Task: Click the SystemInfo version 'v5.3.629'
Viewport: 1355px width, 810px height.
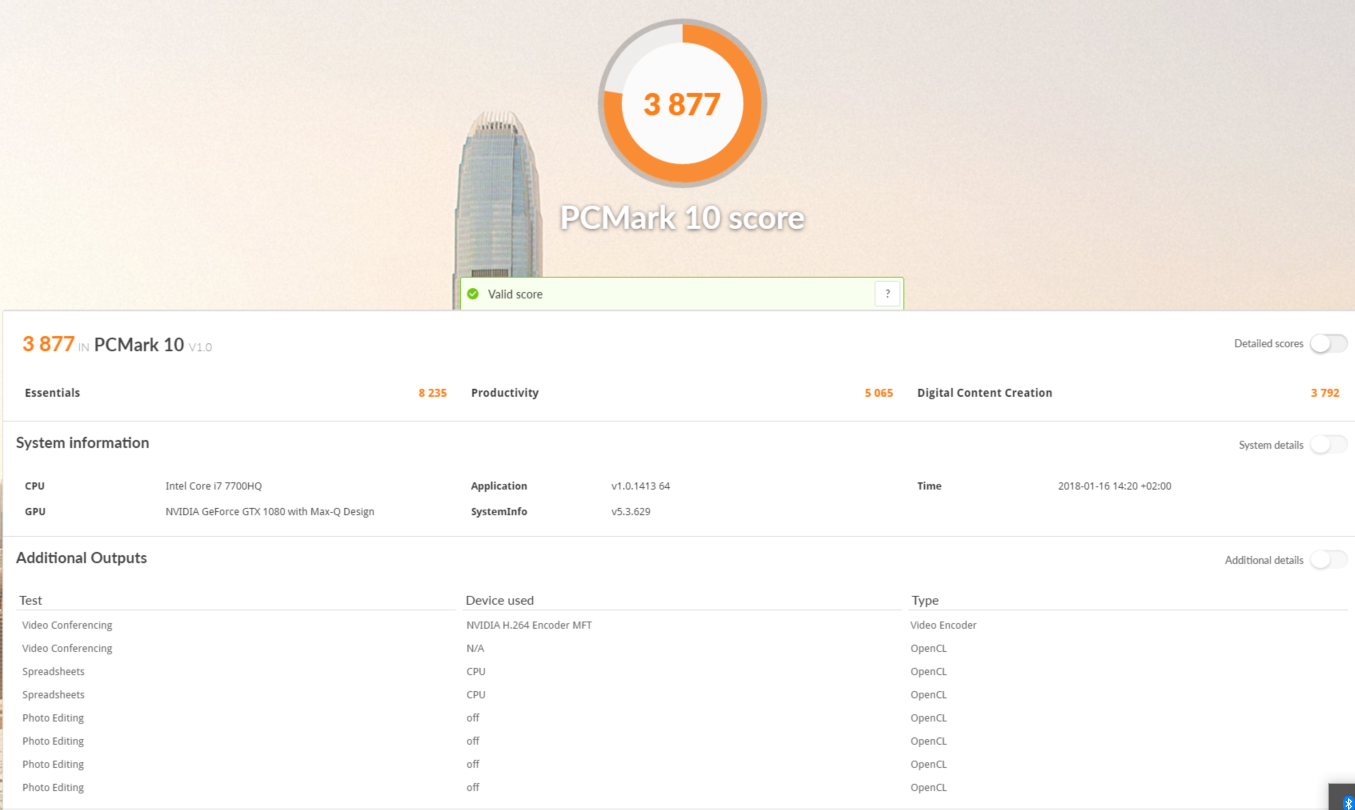Action: click(x=631, y=512)
